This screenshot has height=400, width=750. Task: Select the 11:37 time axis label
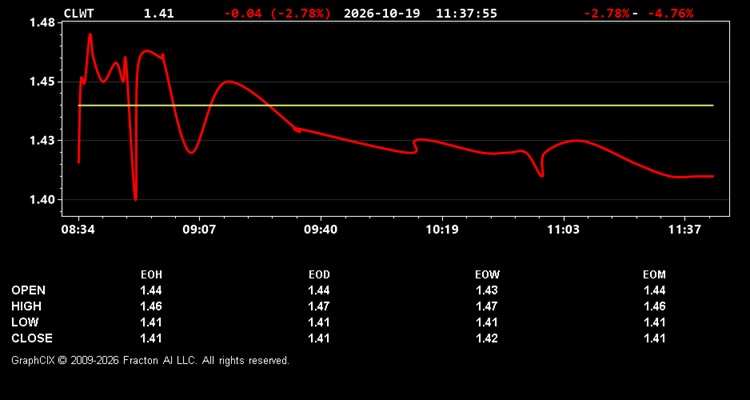[684, 230]
